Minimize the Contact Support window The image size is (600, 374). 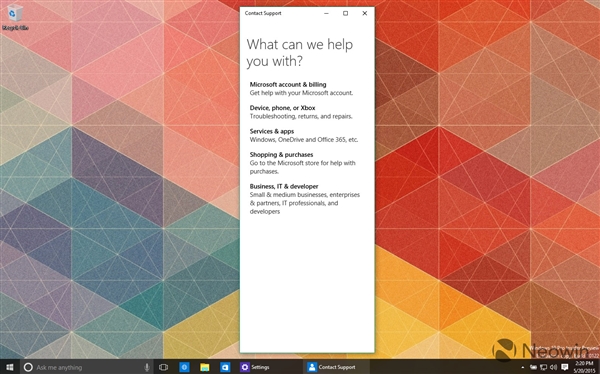[x=326, y=13]
